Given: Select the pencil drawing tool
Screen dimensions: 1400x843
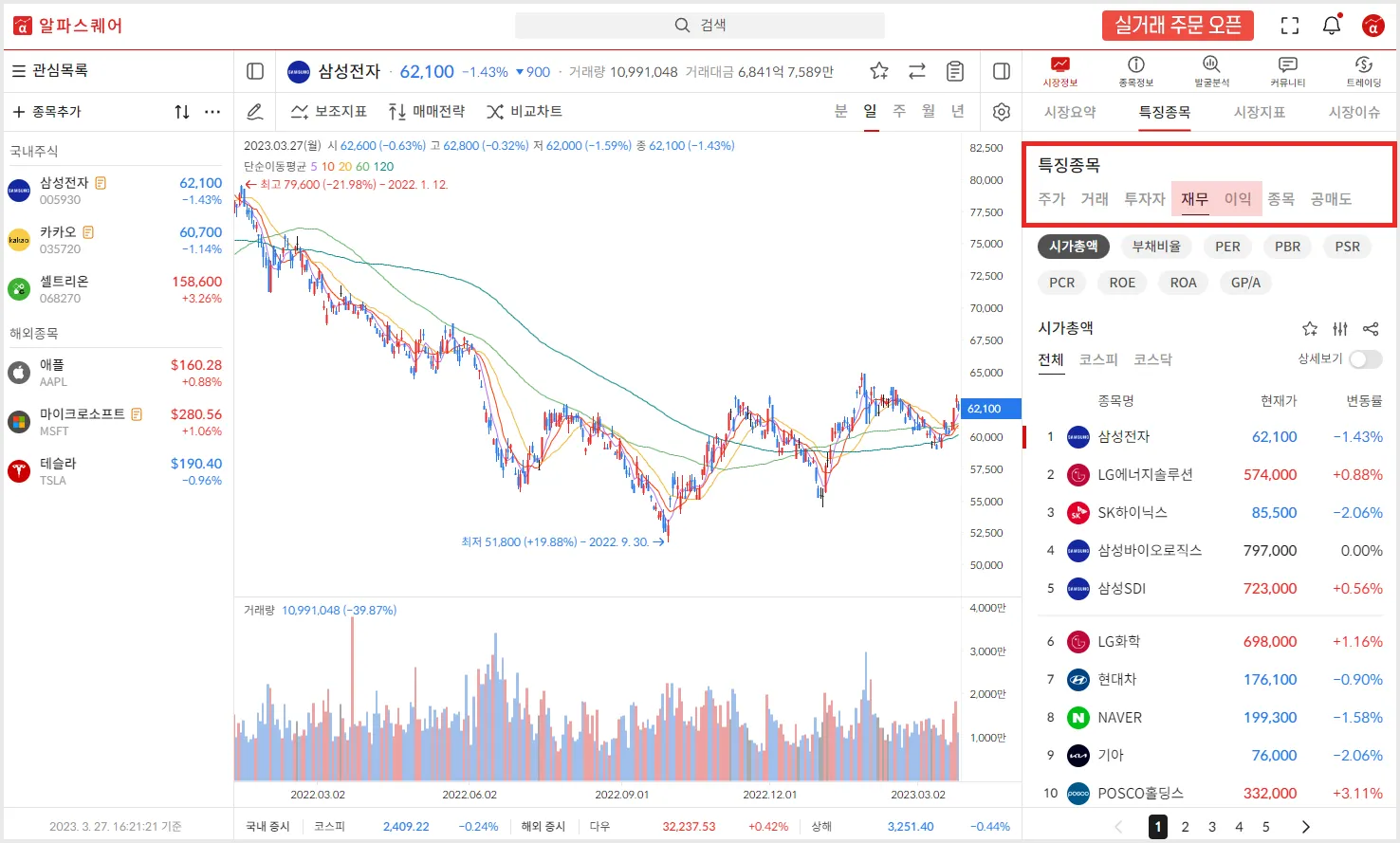Looking at the screenshot, I should click(x=255, y=112).
